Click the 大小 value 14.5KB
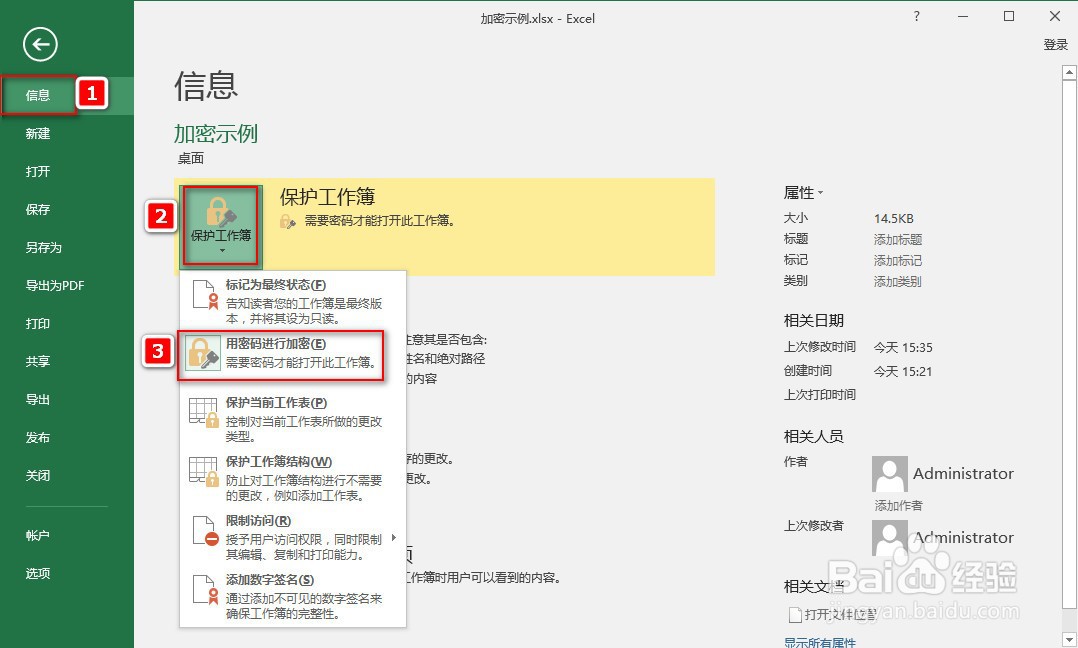The image size is (1078, 648). (894, 219)
